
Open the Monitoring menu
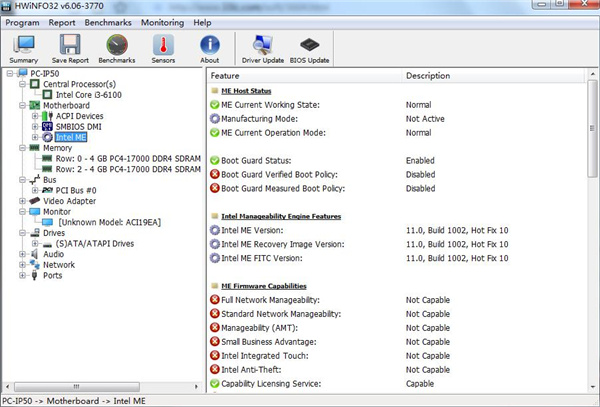click(x=162, y=21)
